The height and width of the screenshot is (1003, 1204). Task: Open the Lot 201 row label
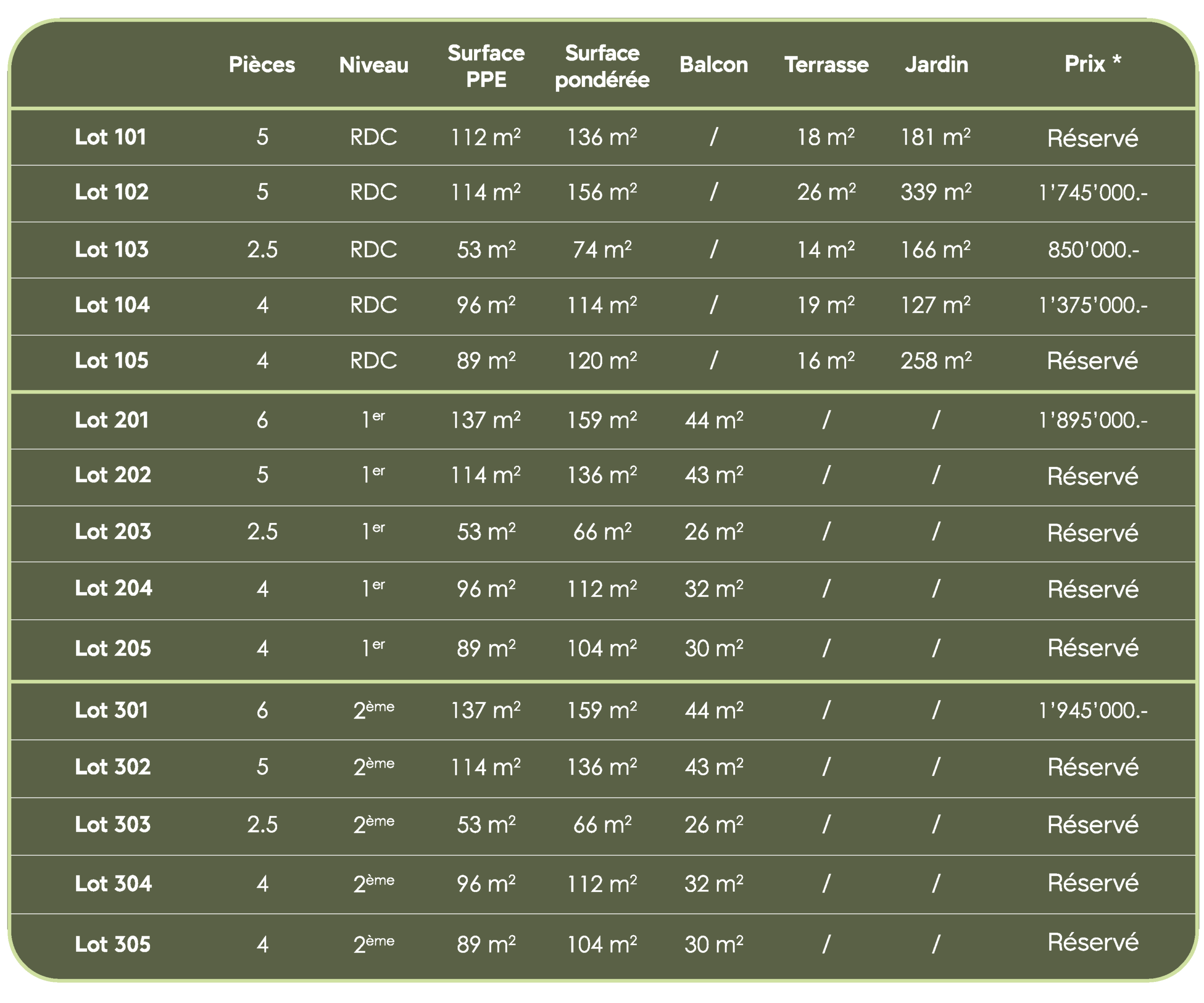click(x=112, y=420)
